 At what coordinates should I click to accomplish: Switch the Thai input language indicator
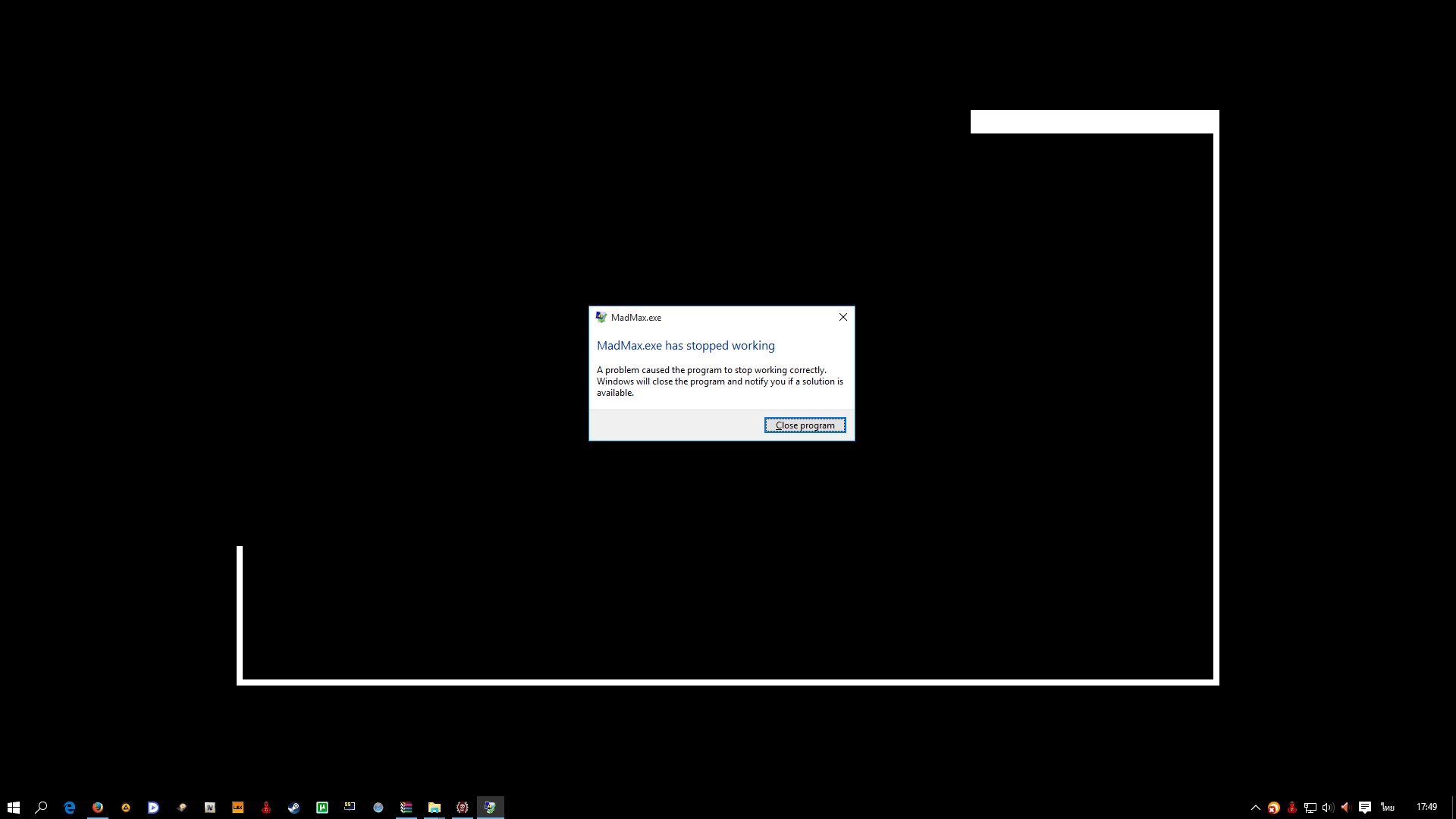[x=1388, y=808]
